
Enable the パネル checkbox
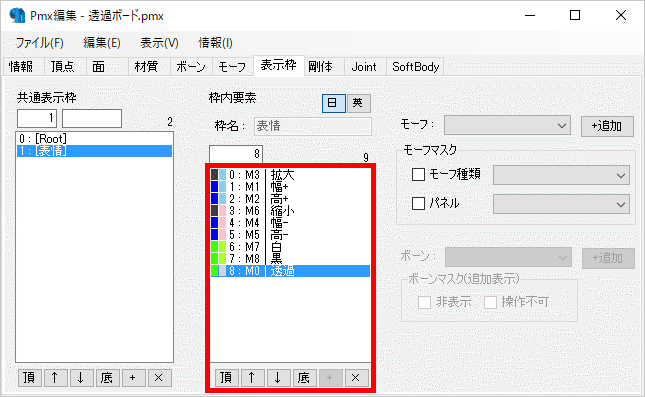point(418,203)
